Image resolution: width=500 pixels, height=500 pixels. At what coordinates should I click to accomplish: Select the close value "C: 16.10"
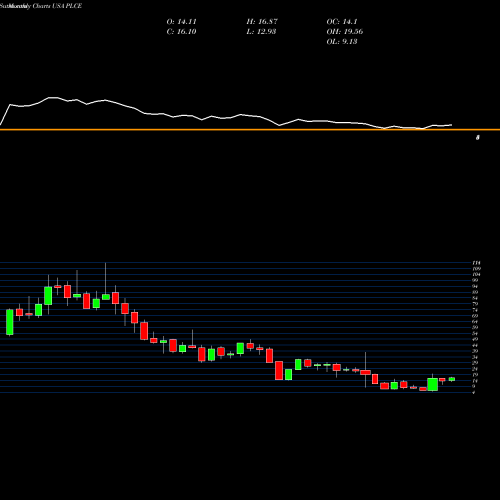[182, 32]
